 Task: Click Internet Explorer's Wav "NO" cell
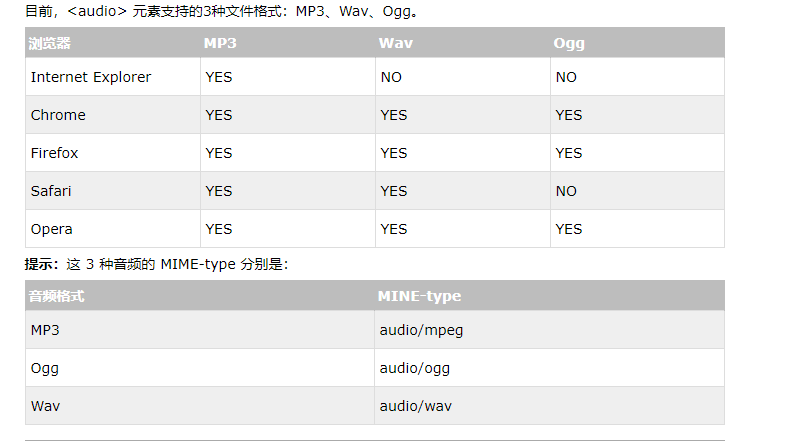391,77
